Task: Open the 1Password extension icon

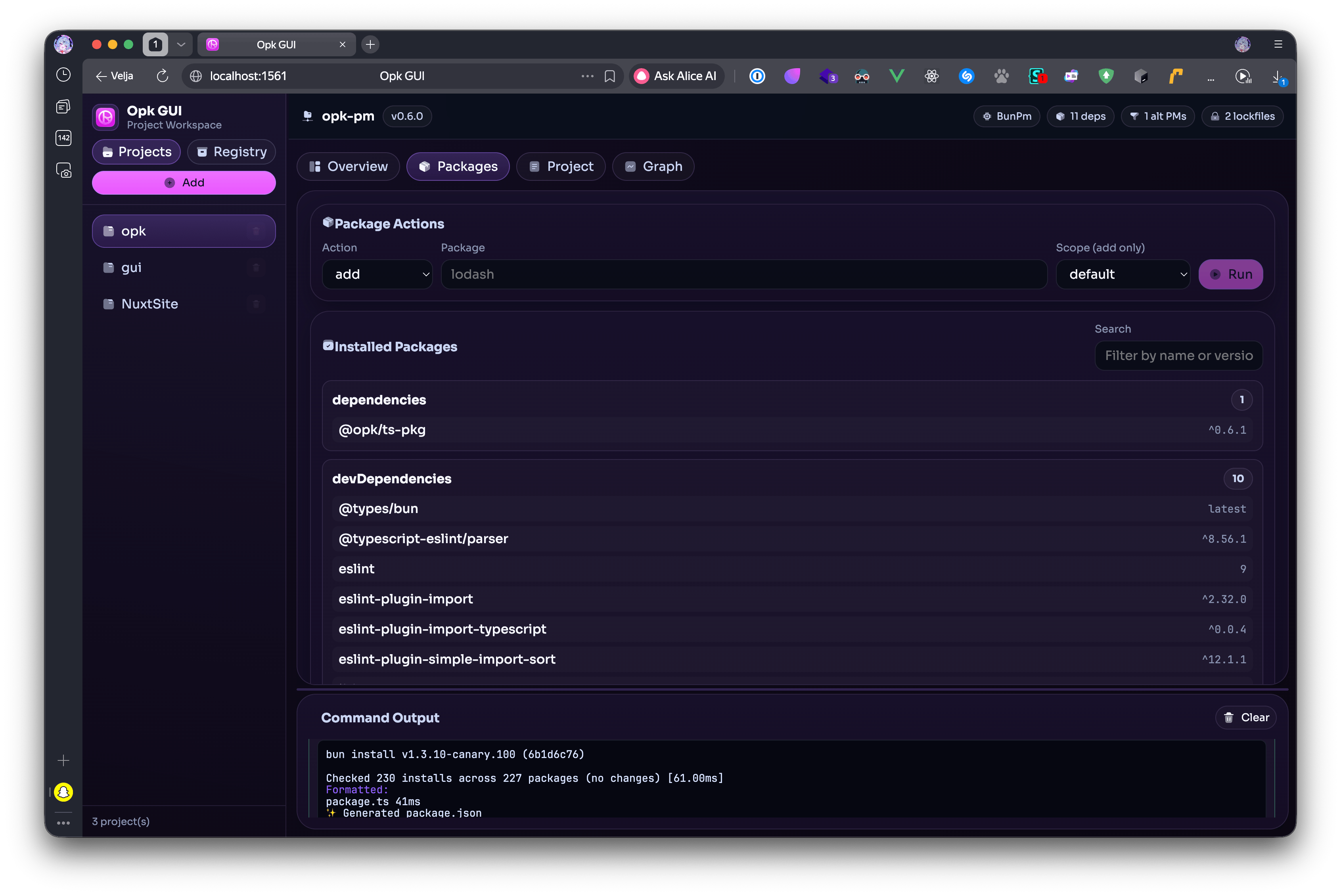Action: 757,76
